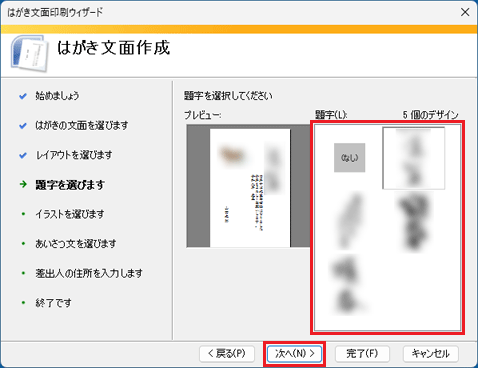Choose the calligraphy design in the third row
The width and height of the screenshot is (478, 368).
[349, 285]
